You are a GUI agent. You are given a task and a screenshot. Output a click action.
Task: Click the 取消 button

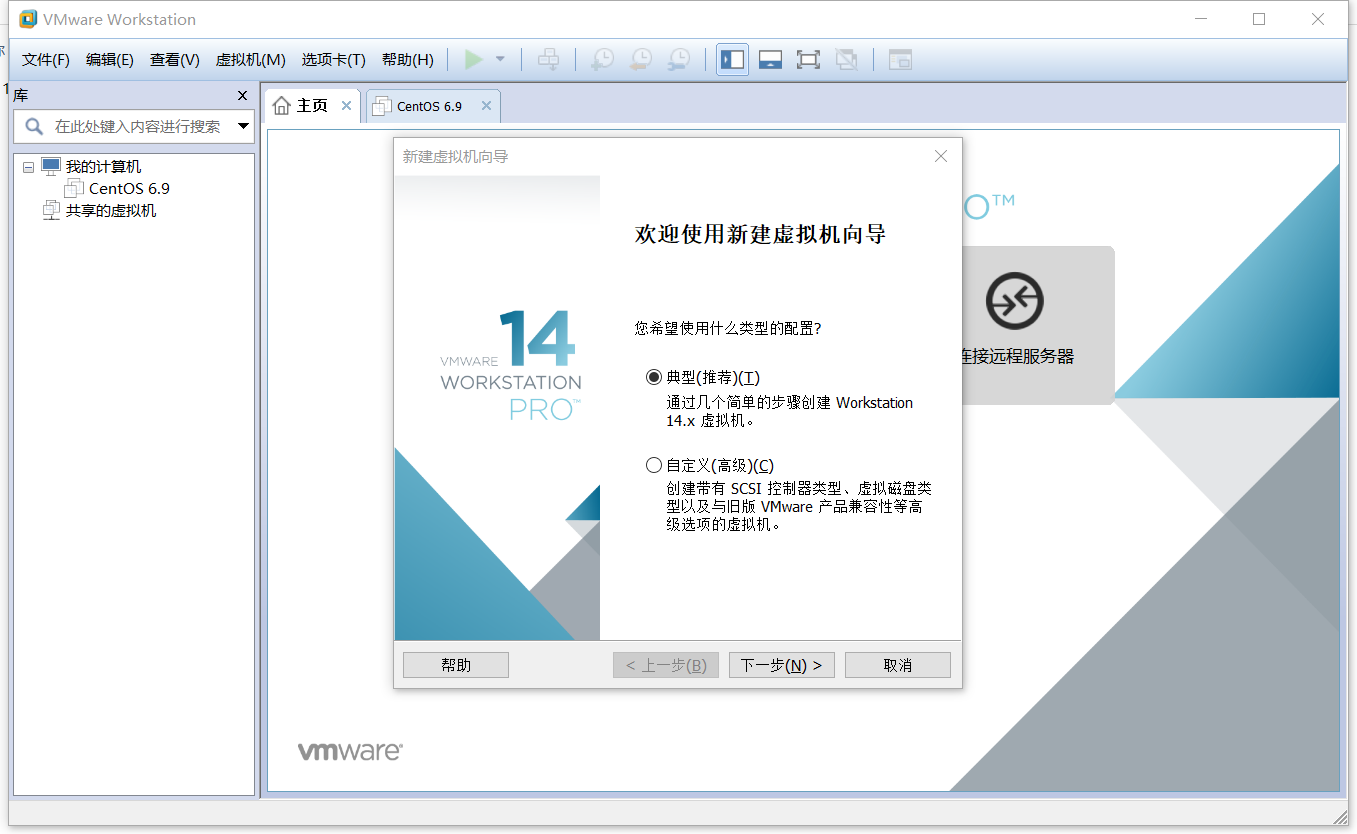coord(898,665)
